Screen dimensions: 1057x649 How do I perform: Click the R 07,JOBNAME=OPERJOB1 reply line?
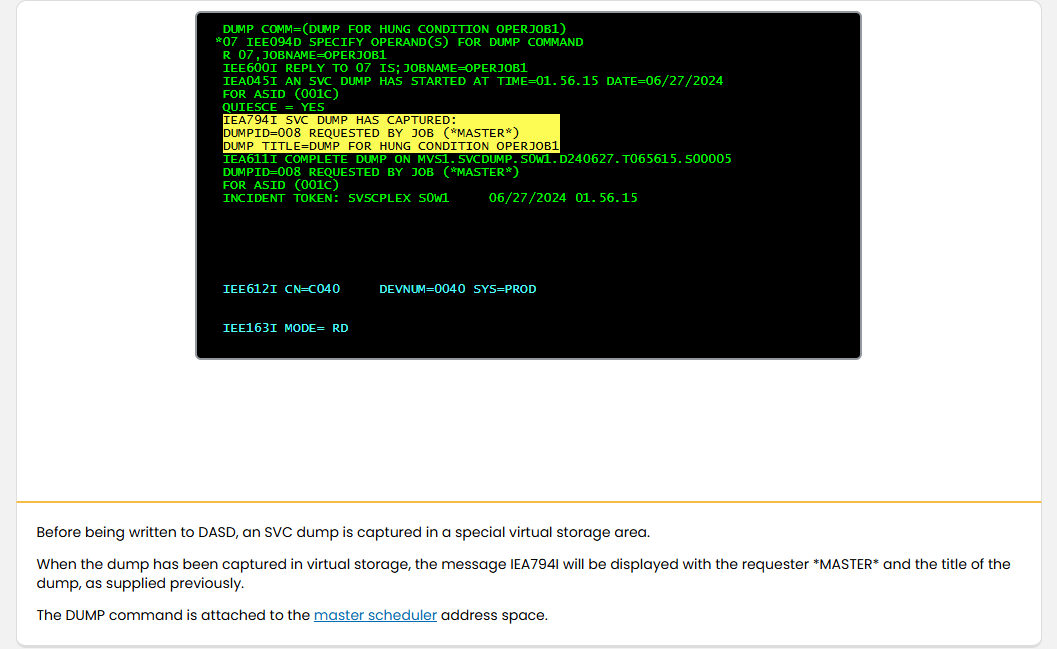[x=304, y=55]
